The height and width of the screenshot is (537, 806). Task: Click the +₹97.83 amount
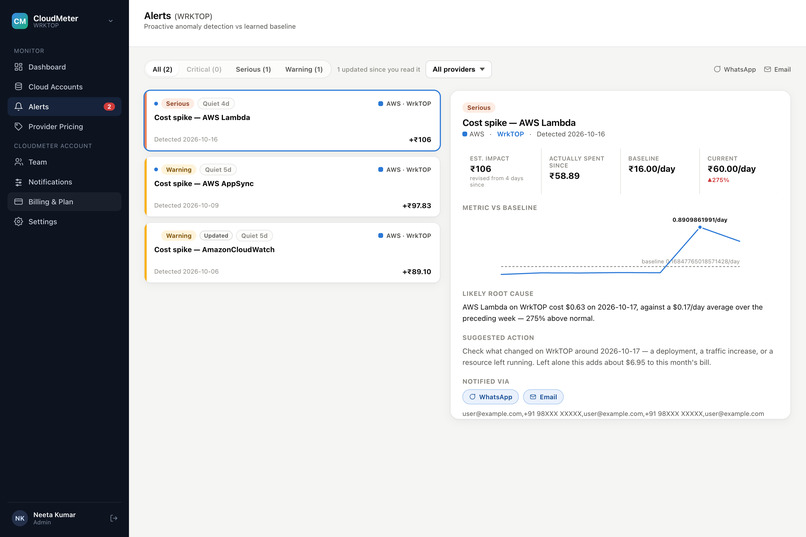pos(417,206)
